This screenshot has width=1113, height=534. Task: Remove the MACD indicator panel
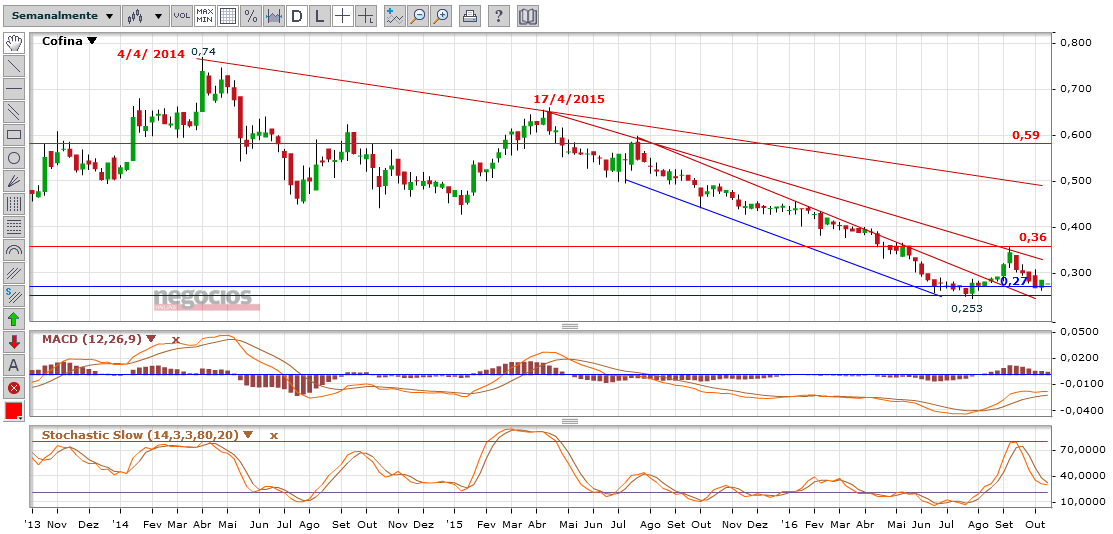[x=175, y=339]
